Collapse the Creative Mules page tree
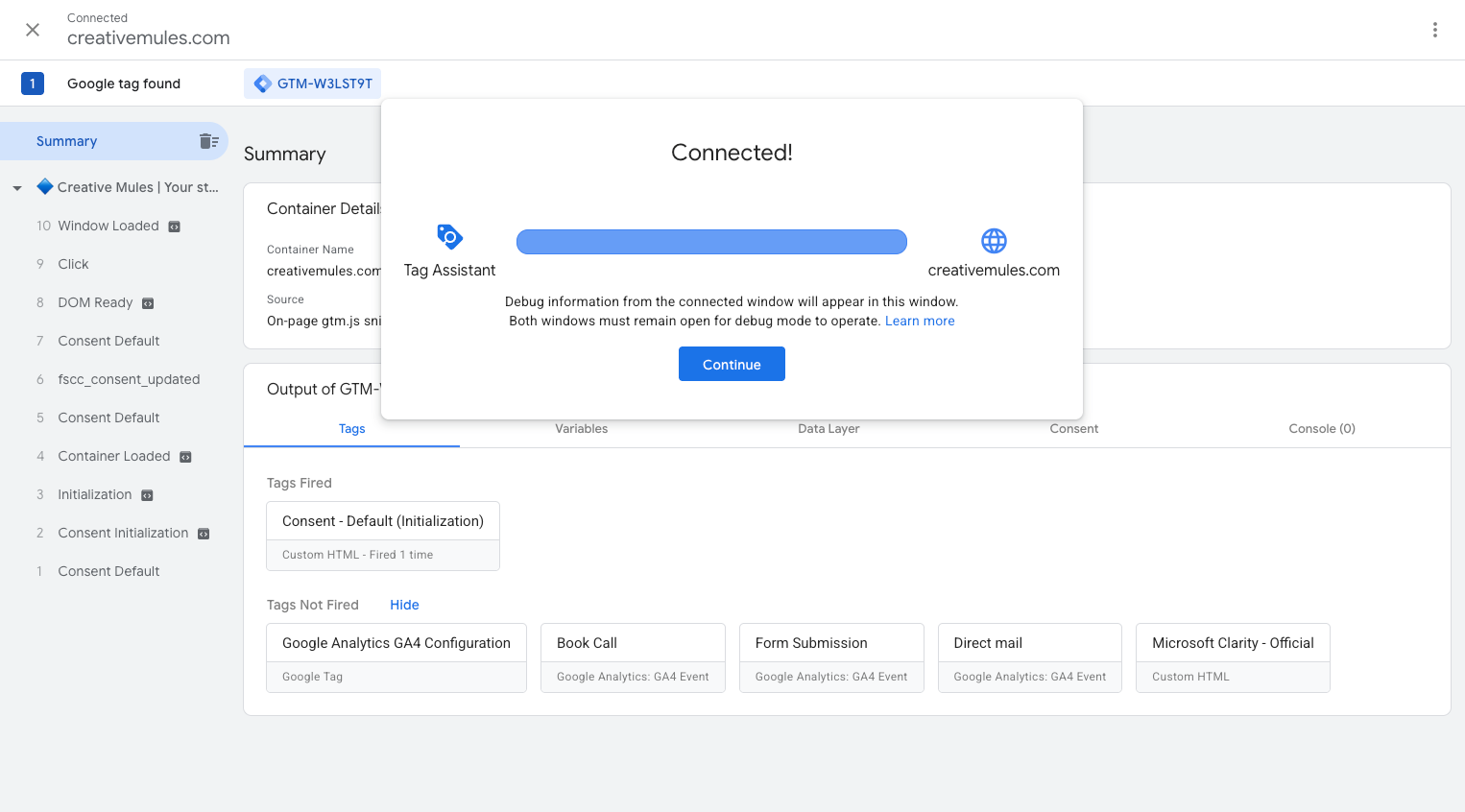The image size is (1465, 812). click(17, 188)
